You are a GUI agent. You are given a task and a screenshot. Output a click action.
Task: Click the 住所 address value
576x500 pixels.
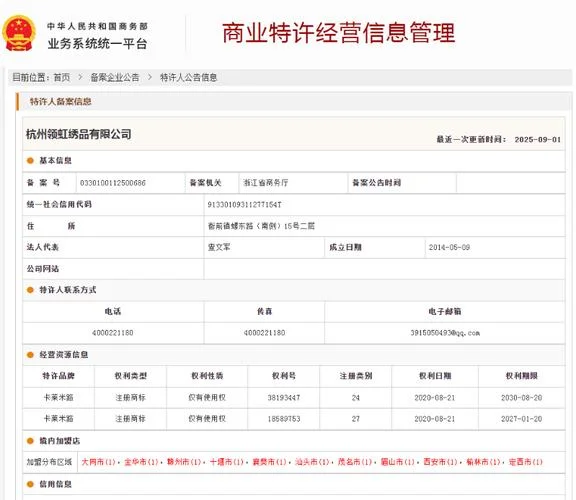[261, 226]
